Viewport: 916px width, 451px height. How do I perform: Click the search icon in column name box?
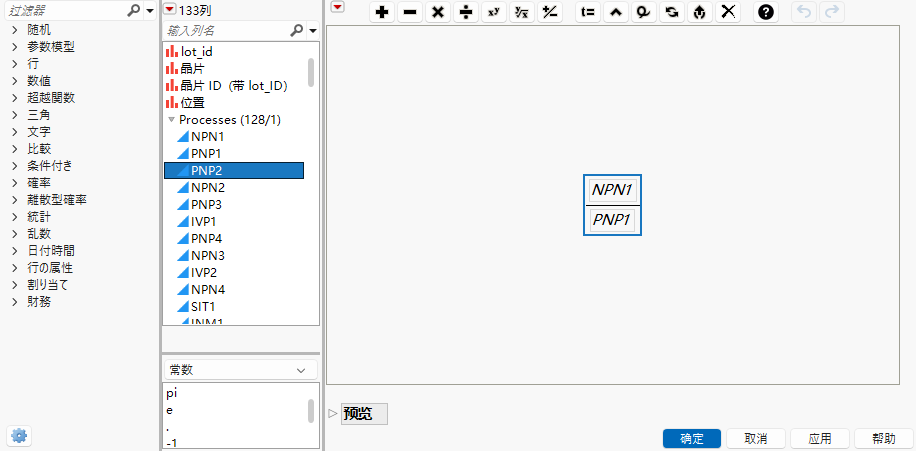point(297,30)
